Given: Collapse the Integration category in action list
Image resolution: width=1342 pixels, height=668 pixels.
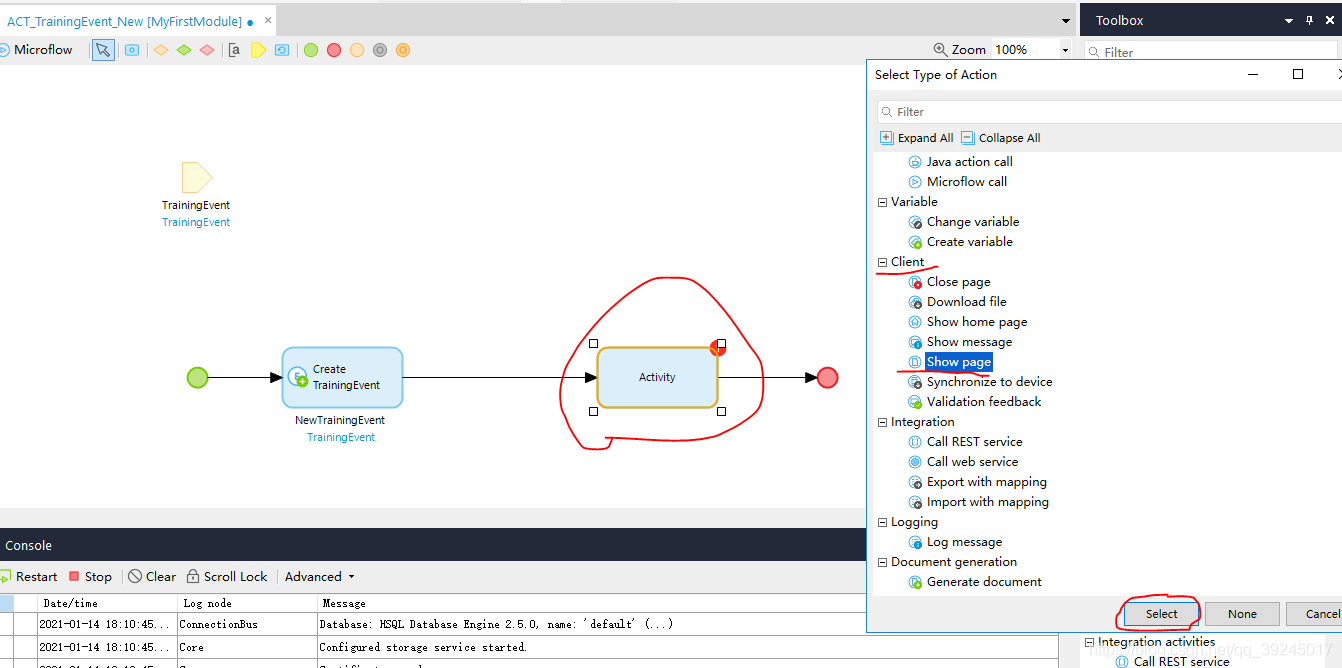Looking at the screenshot, I should pos(882,422).
